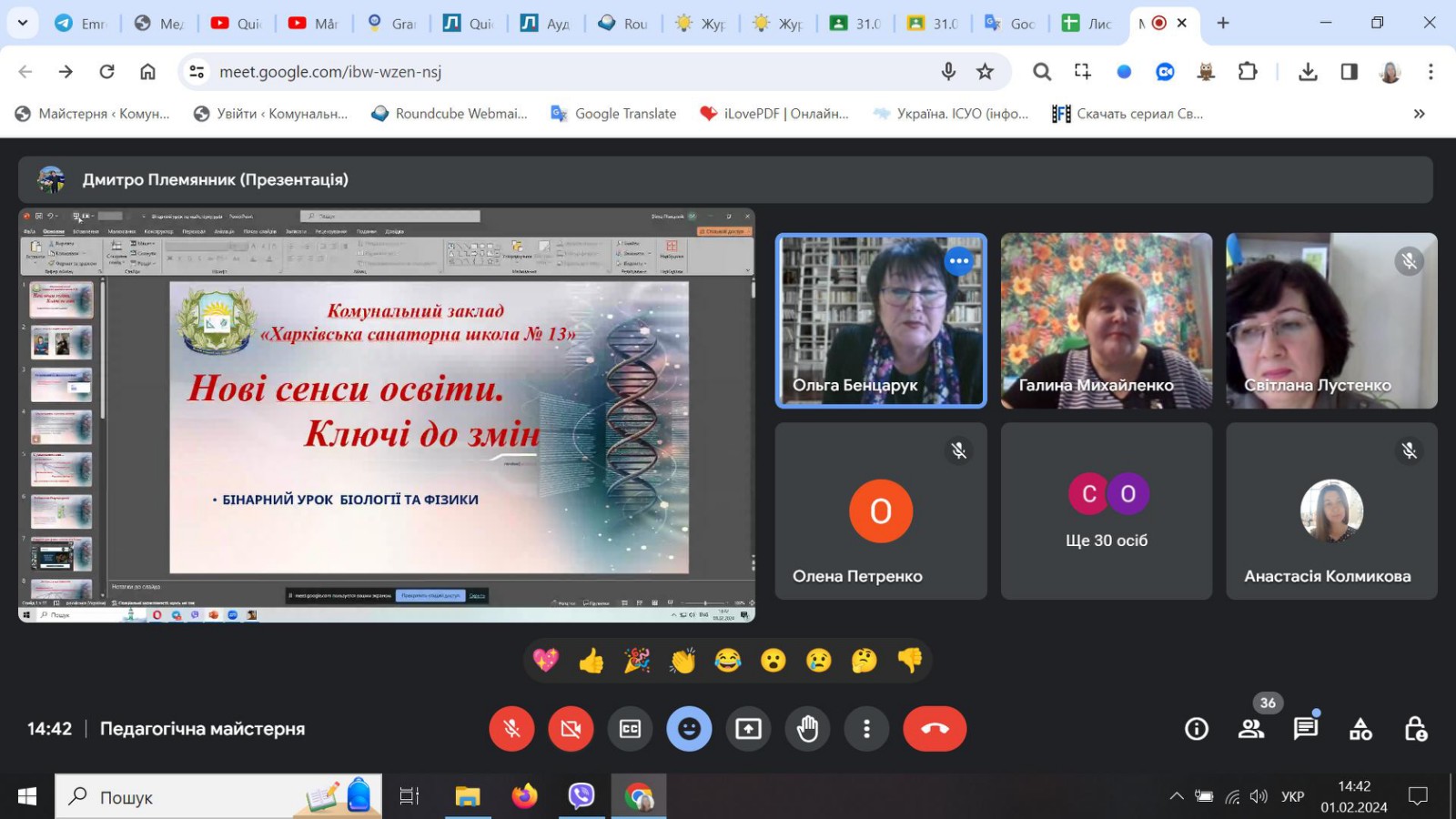Send the clapping hands reaction
The width and height of the screenshot is (1456, 819).
(x=682, y=661)
